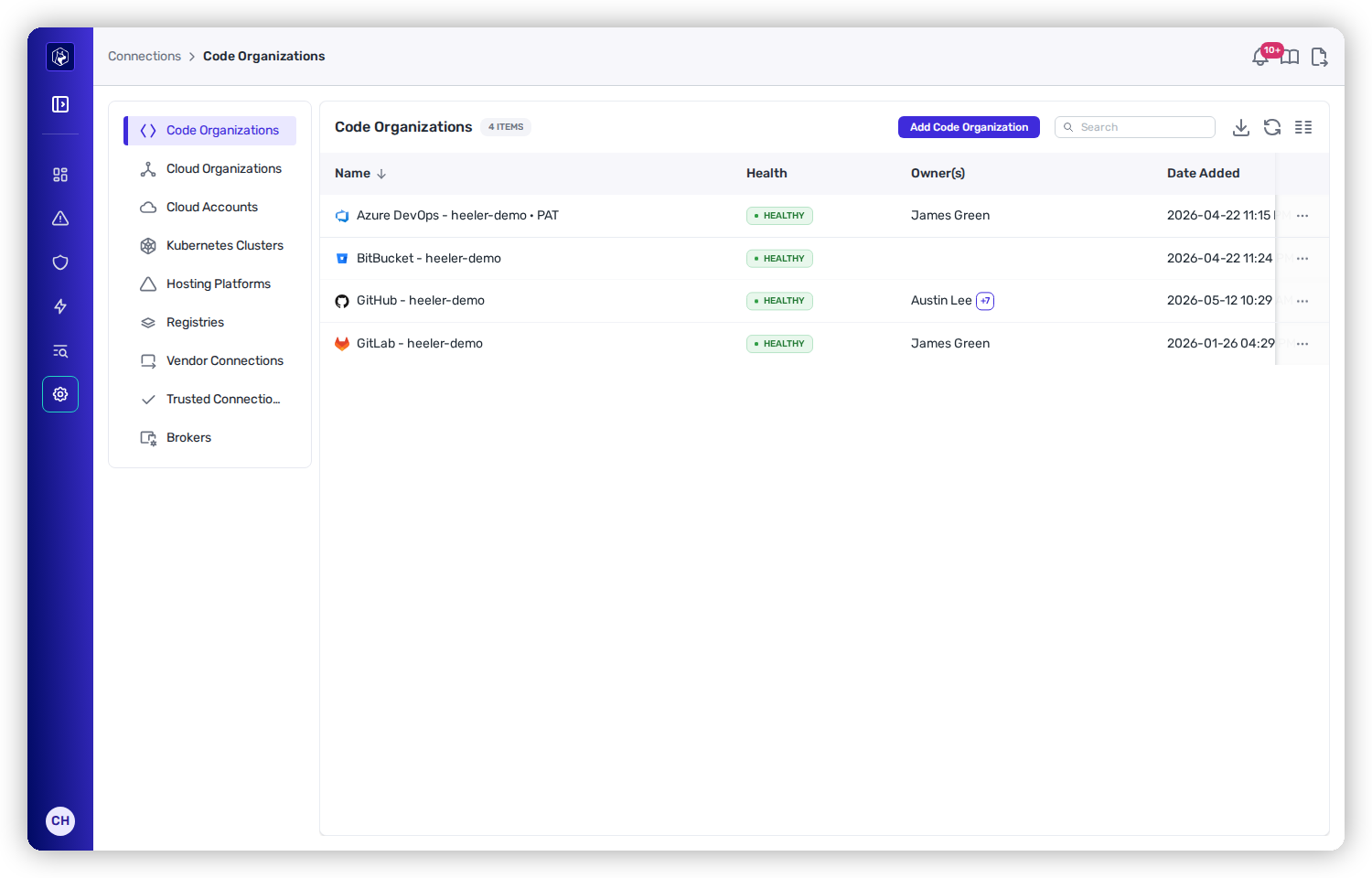The height and width of the screenshot is (878, 1372).
Task: Click the Add Code Organization button
Action: click(x=969, y=127)
